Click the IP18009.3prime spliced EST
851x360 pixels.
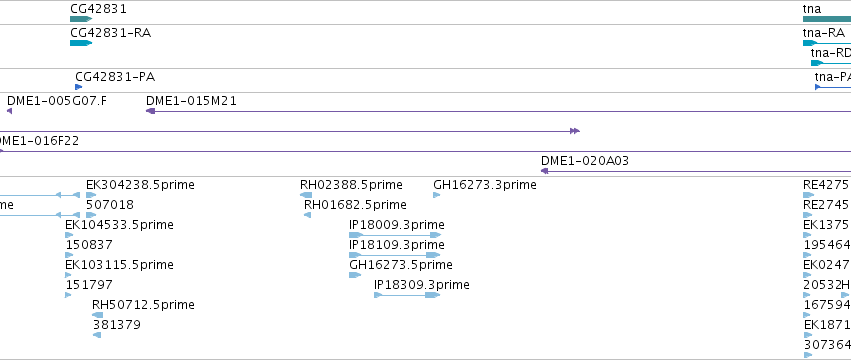pos(395,235)
